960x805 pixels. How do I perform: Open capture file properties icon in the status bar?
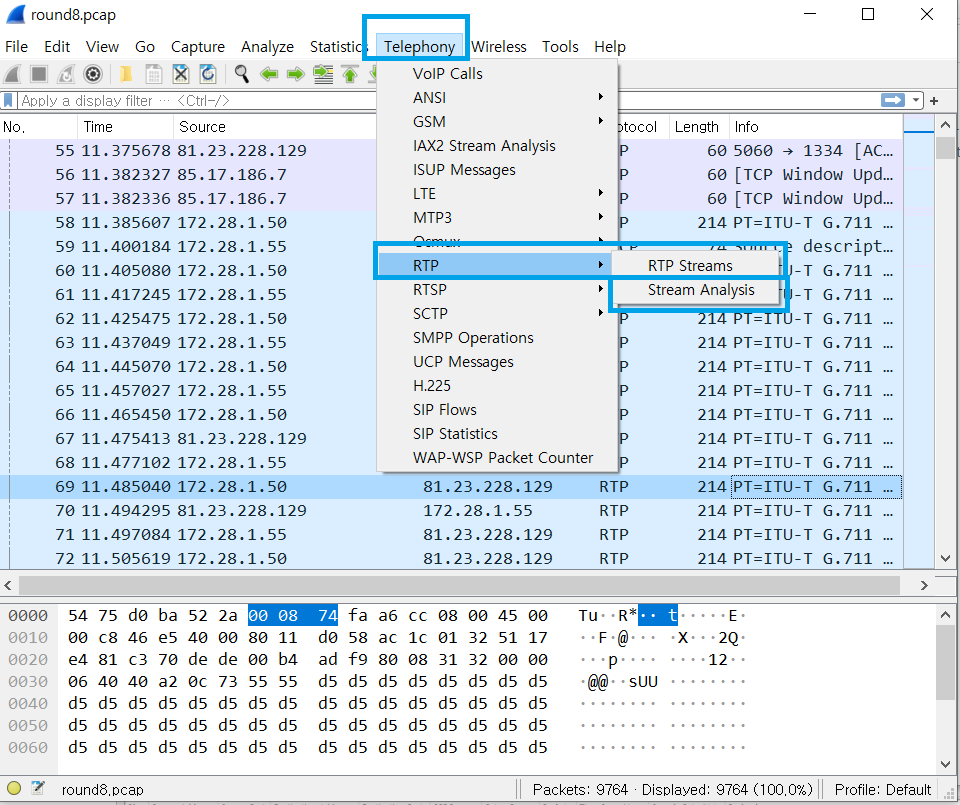click(38, 788)
